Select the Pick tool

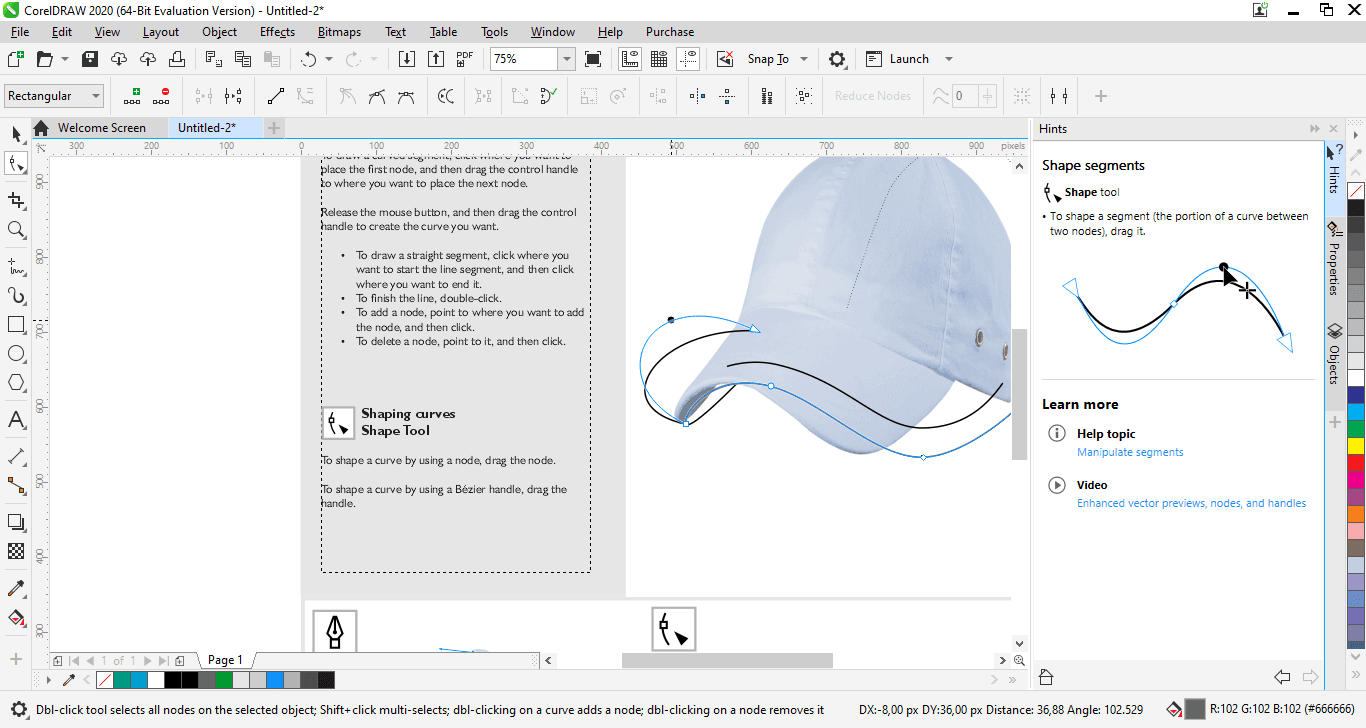tap(15, 133)
